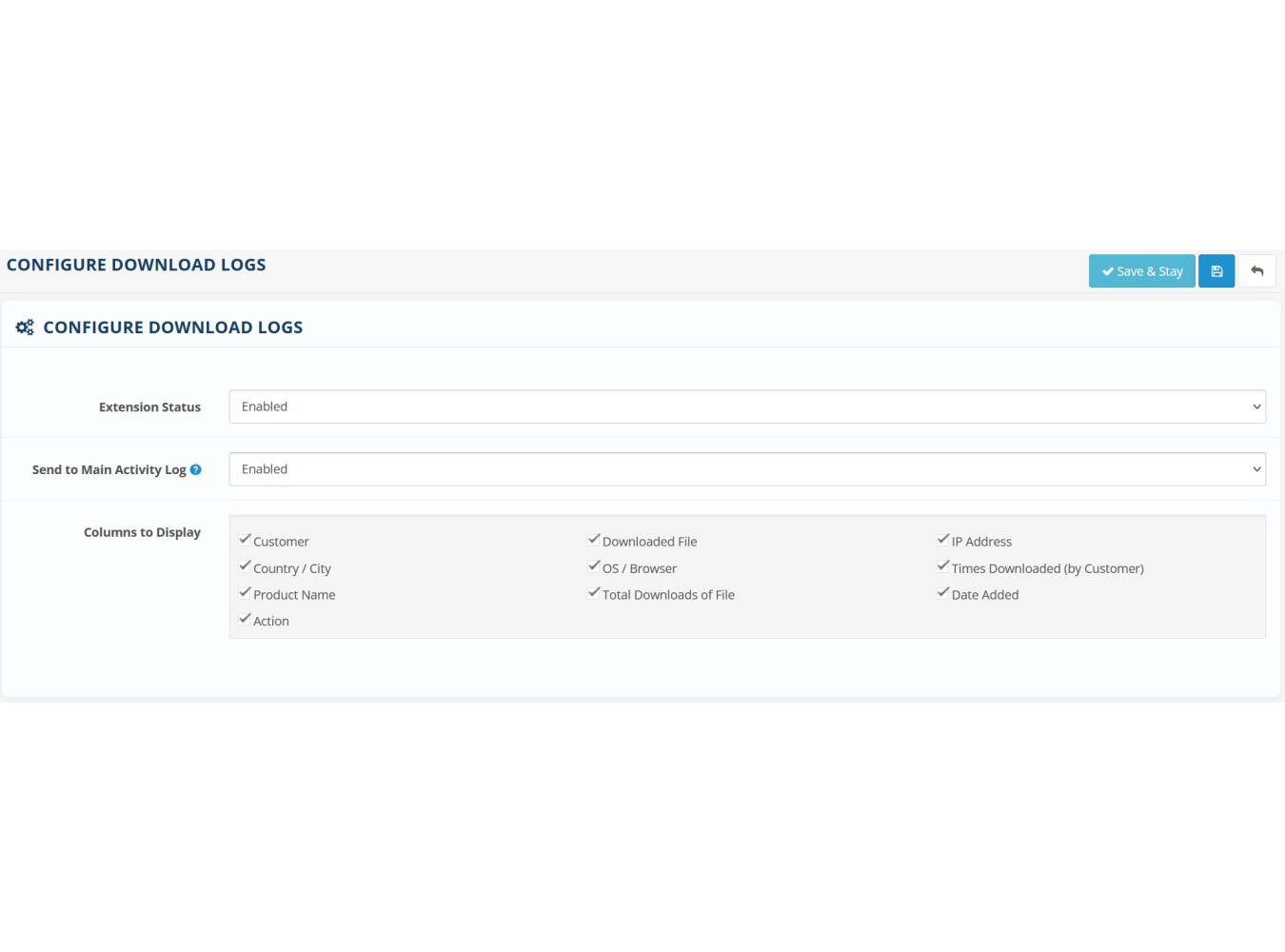Click the Extension Status field label
The image size is (1285, 952).
click(149, 407)
